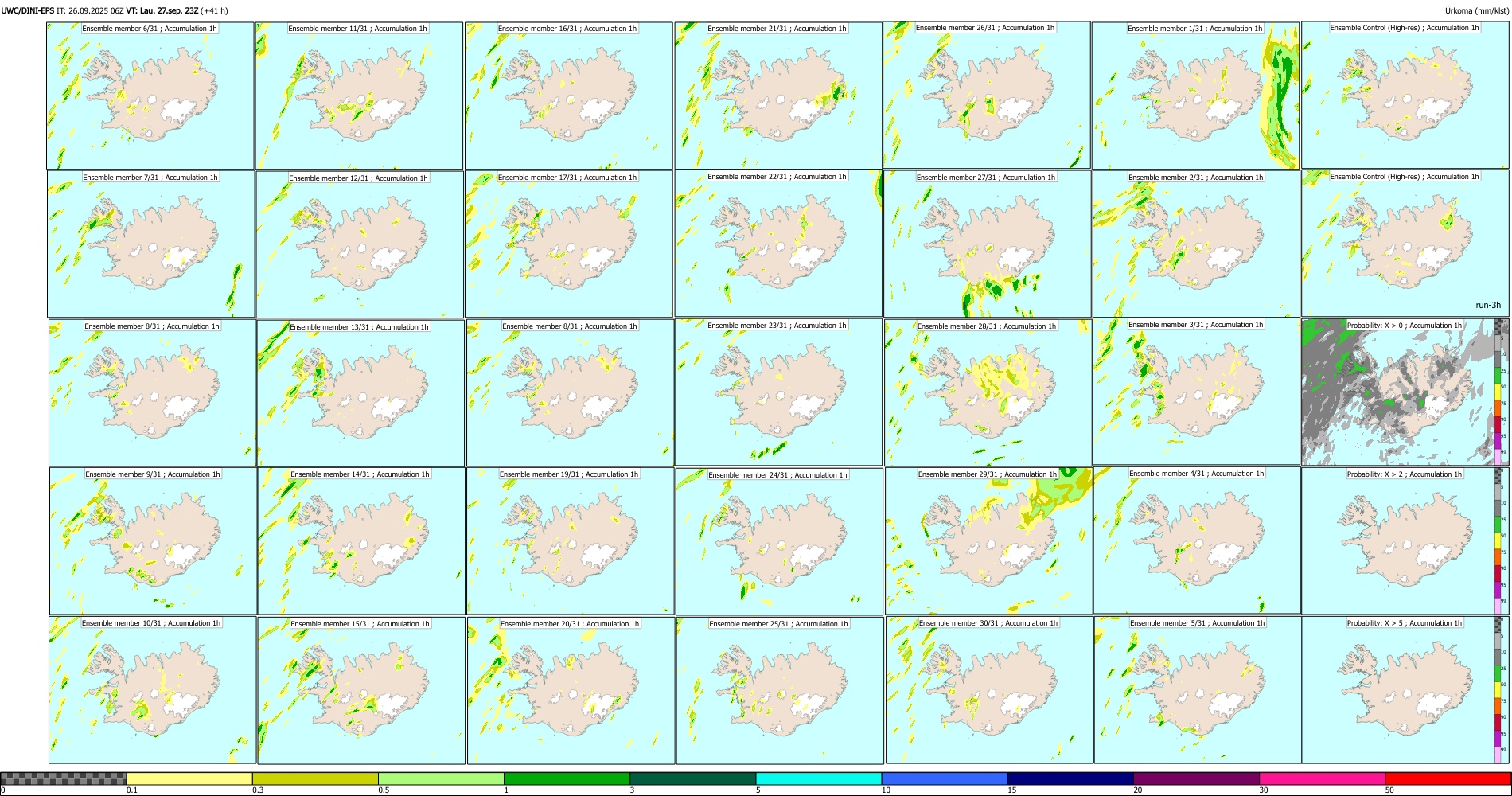Click the Ensemble member 24/31 map
Viewport: 1512px width, 796px height.
780,541
